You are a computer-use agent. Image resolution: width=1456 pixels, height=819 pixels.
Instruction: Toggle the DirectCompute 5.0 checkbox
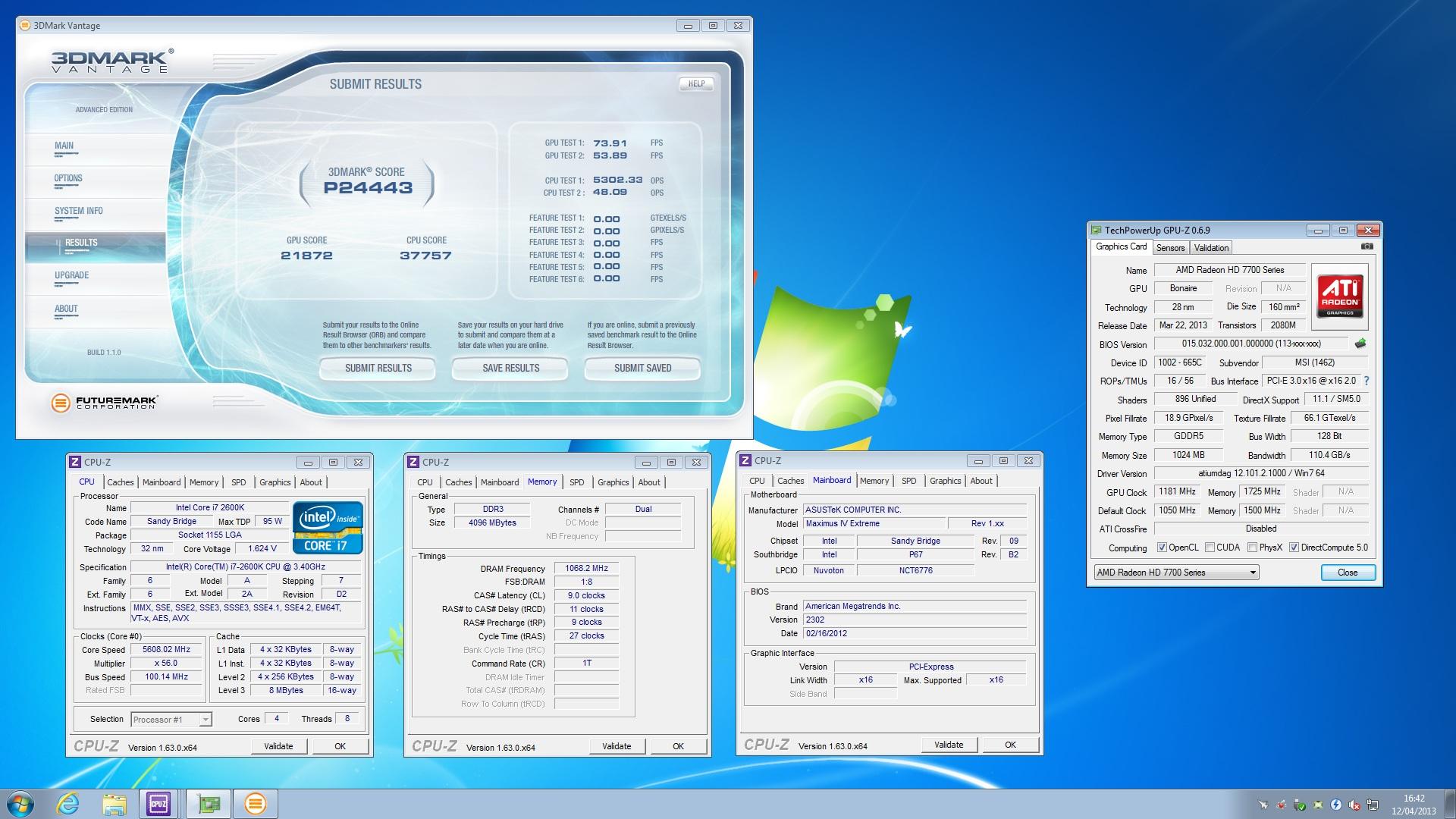pos(1294,548)
